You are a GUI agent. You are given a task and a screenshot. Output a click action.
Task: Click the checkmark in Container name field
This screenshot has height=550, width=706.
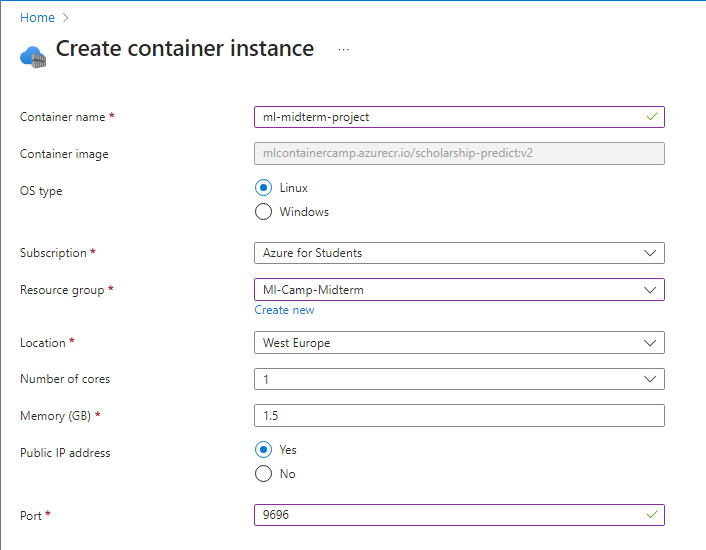[x=652, y=117]
